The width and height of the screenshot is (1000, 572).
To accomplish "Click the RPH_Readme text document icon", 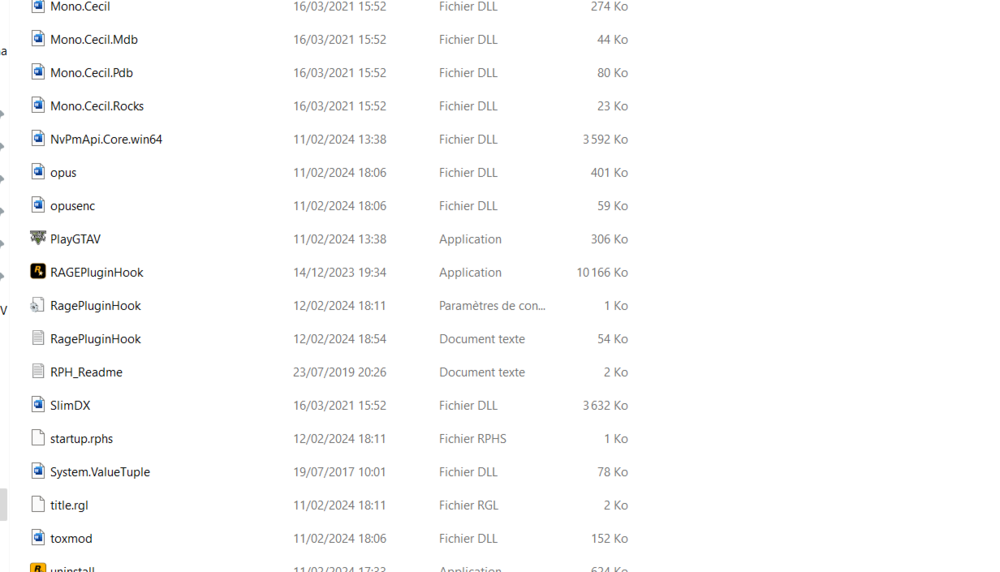I will pos(38,371).
